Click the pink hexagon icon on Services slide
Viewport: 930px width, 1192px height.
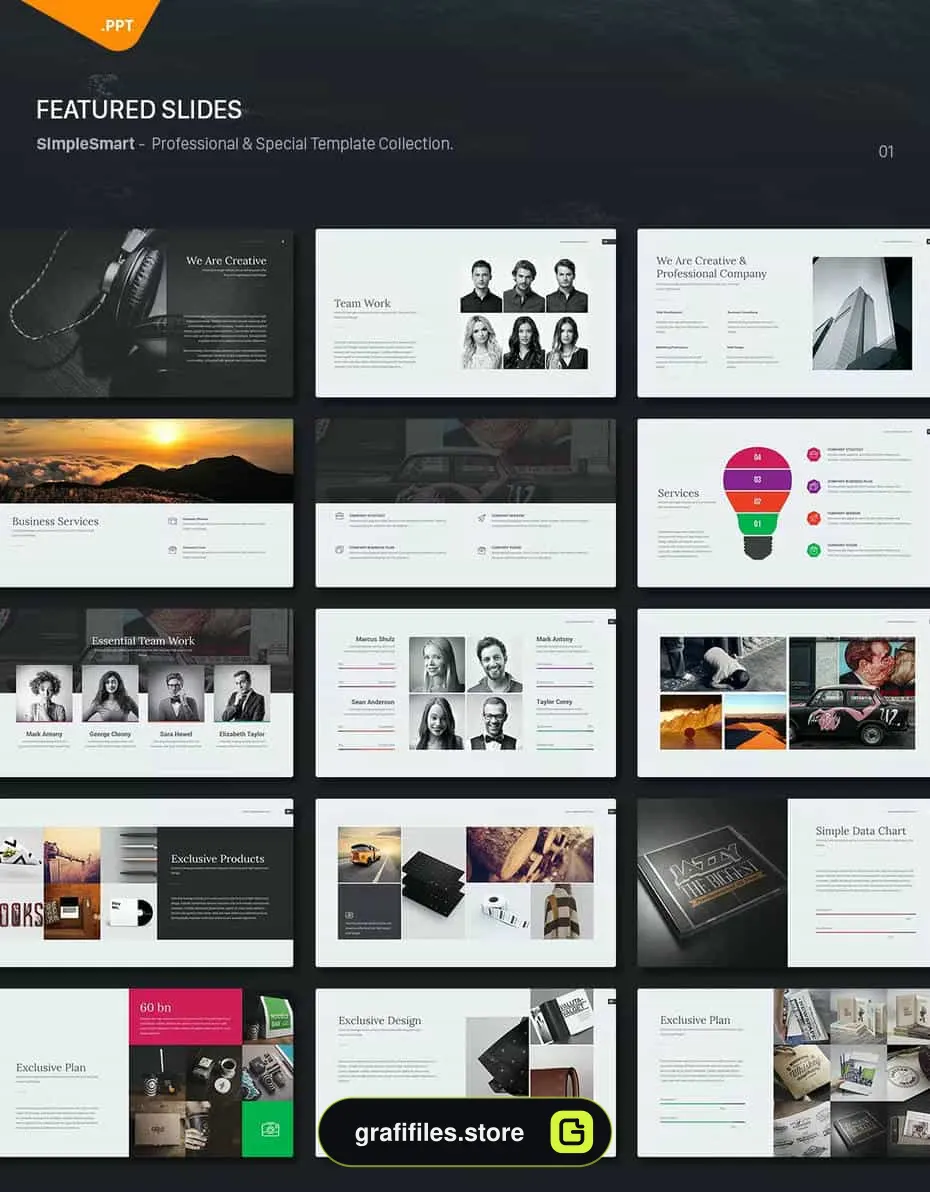coord(814,455)
